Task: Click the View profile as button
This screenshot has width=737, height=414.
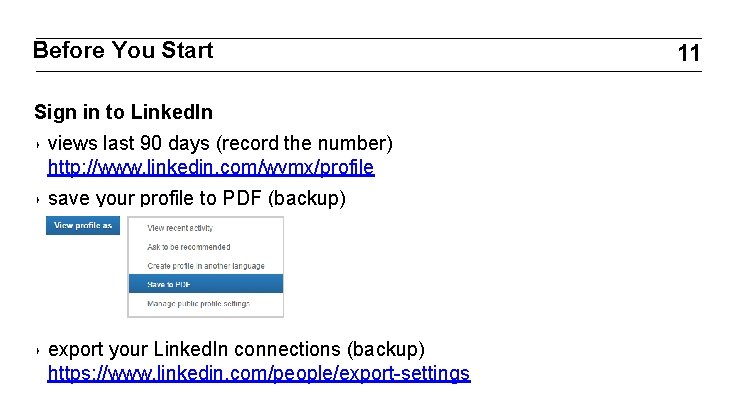Action: 82,226
